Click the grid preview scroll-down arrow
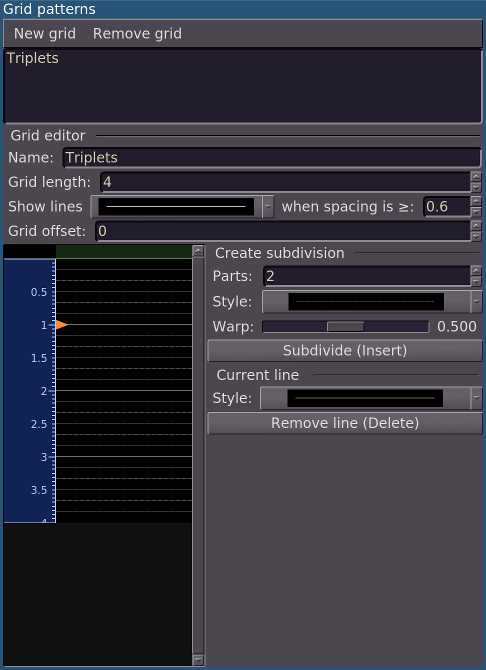Screen dimensions: 486x670 198,660
